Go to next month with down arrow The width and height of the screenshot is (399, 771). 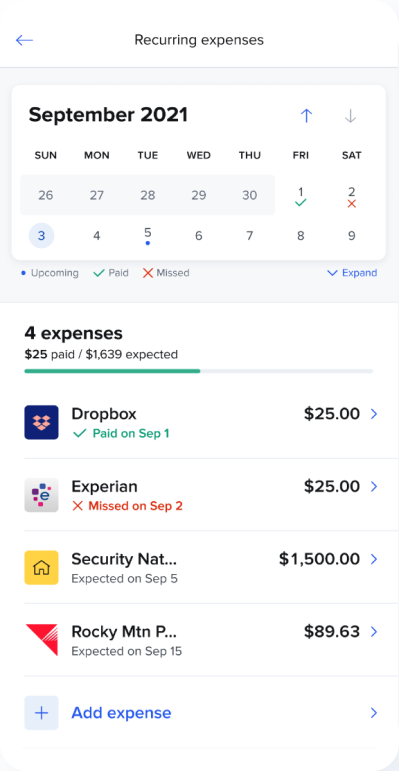pos(350,116)
